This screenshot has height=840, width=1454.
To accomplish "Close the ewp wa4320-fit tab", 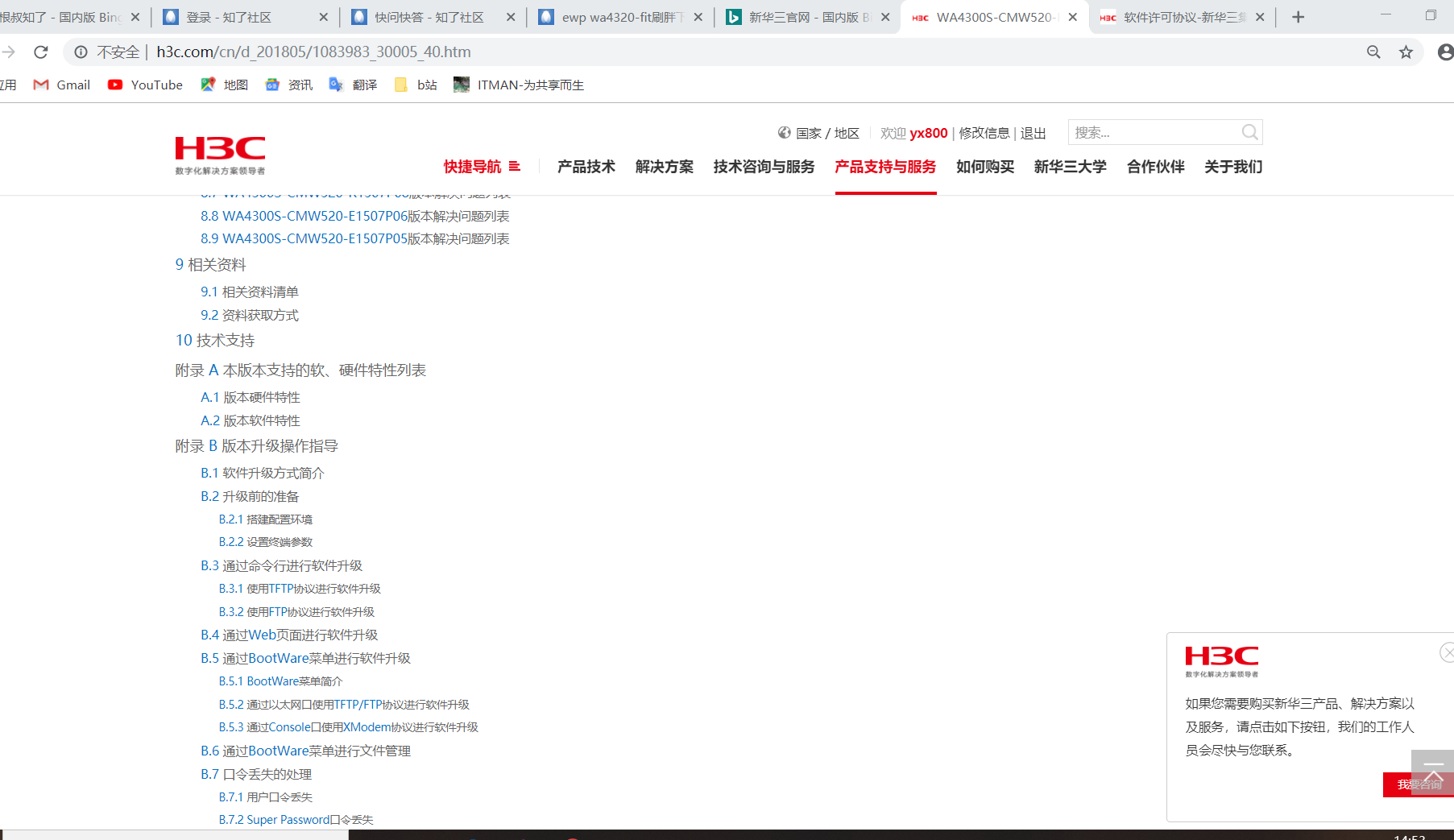I will (698, 17).
